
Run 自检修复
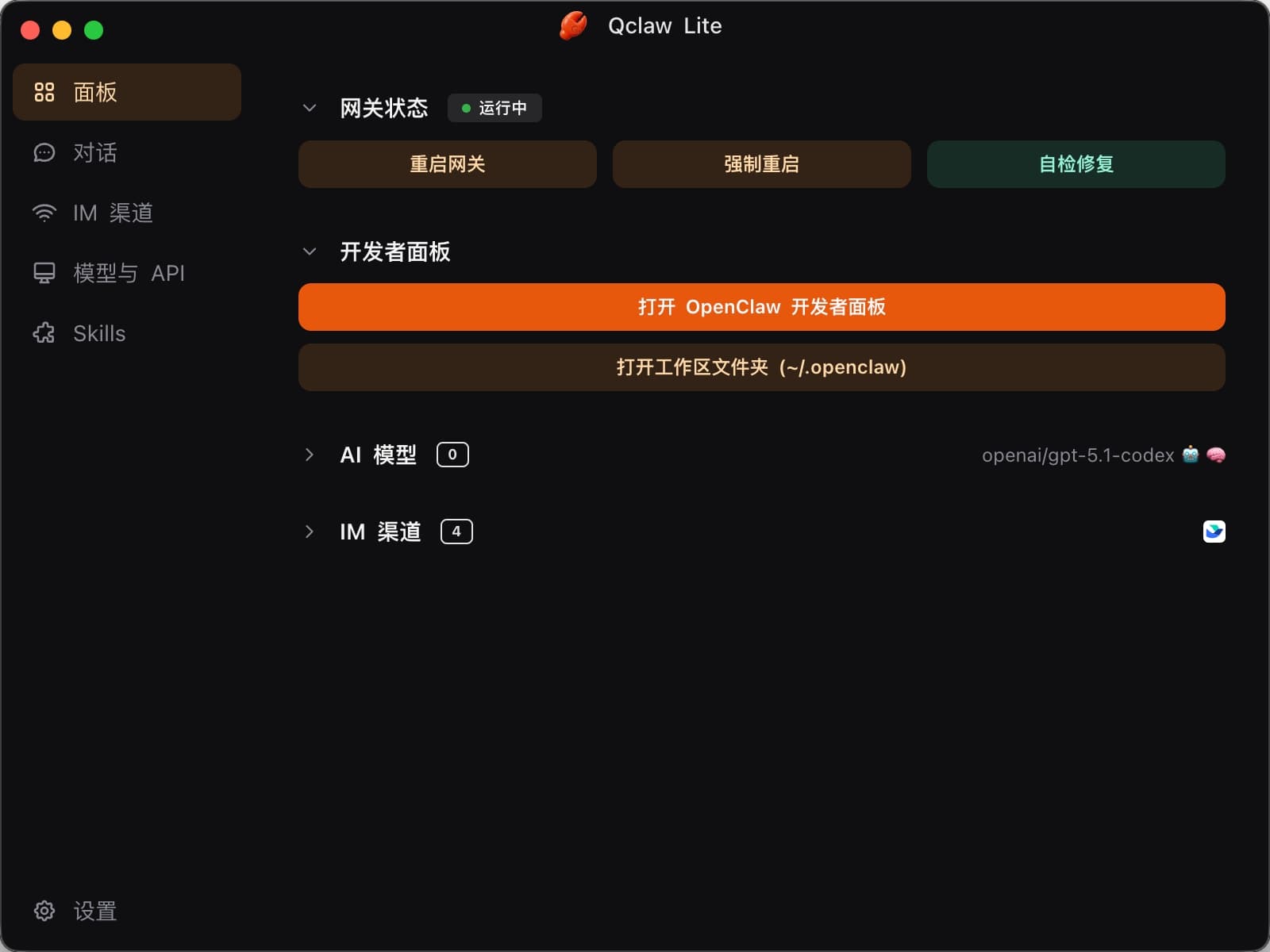coord(1076,164)
